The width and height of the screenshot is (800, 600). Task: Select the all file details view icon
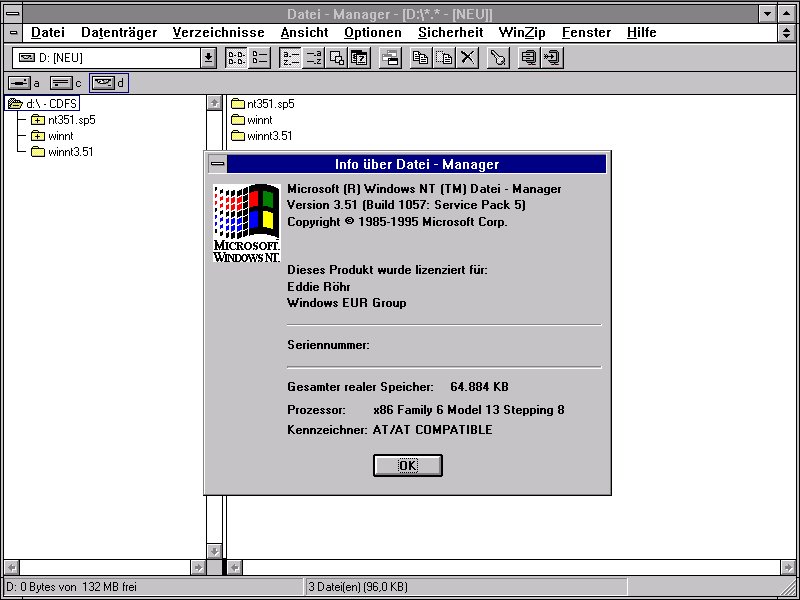259,58
